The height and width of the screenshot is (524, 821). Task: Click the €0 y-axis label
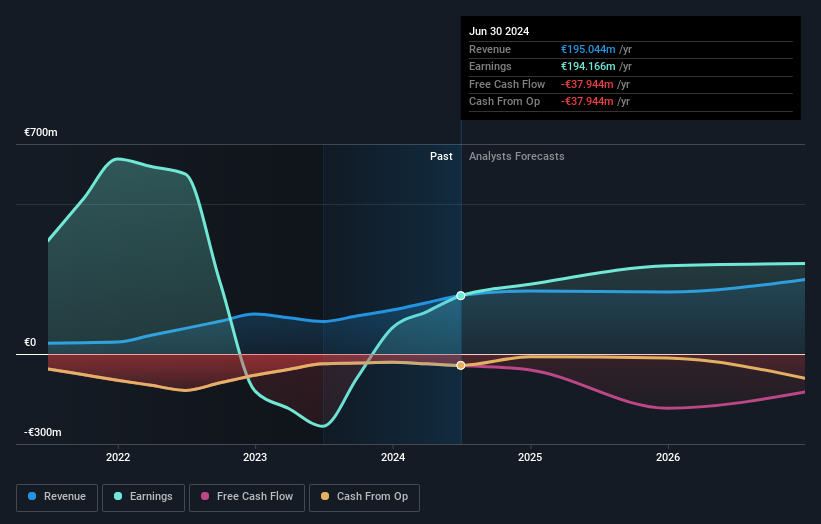pos(30,342)
